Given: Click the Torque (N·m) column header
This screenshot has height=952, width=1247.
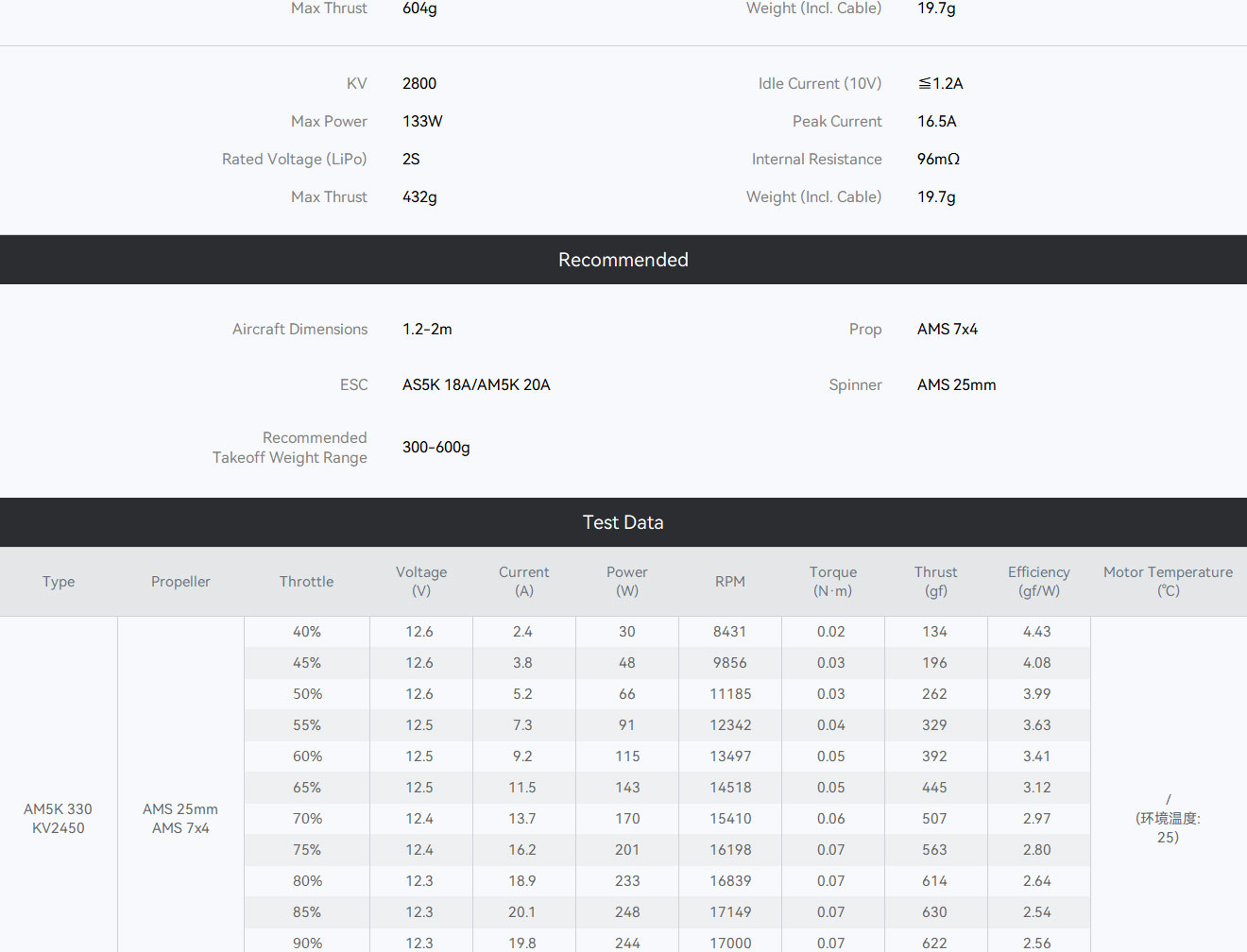Looking at the screenshot, I should (x=833, y=582).
